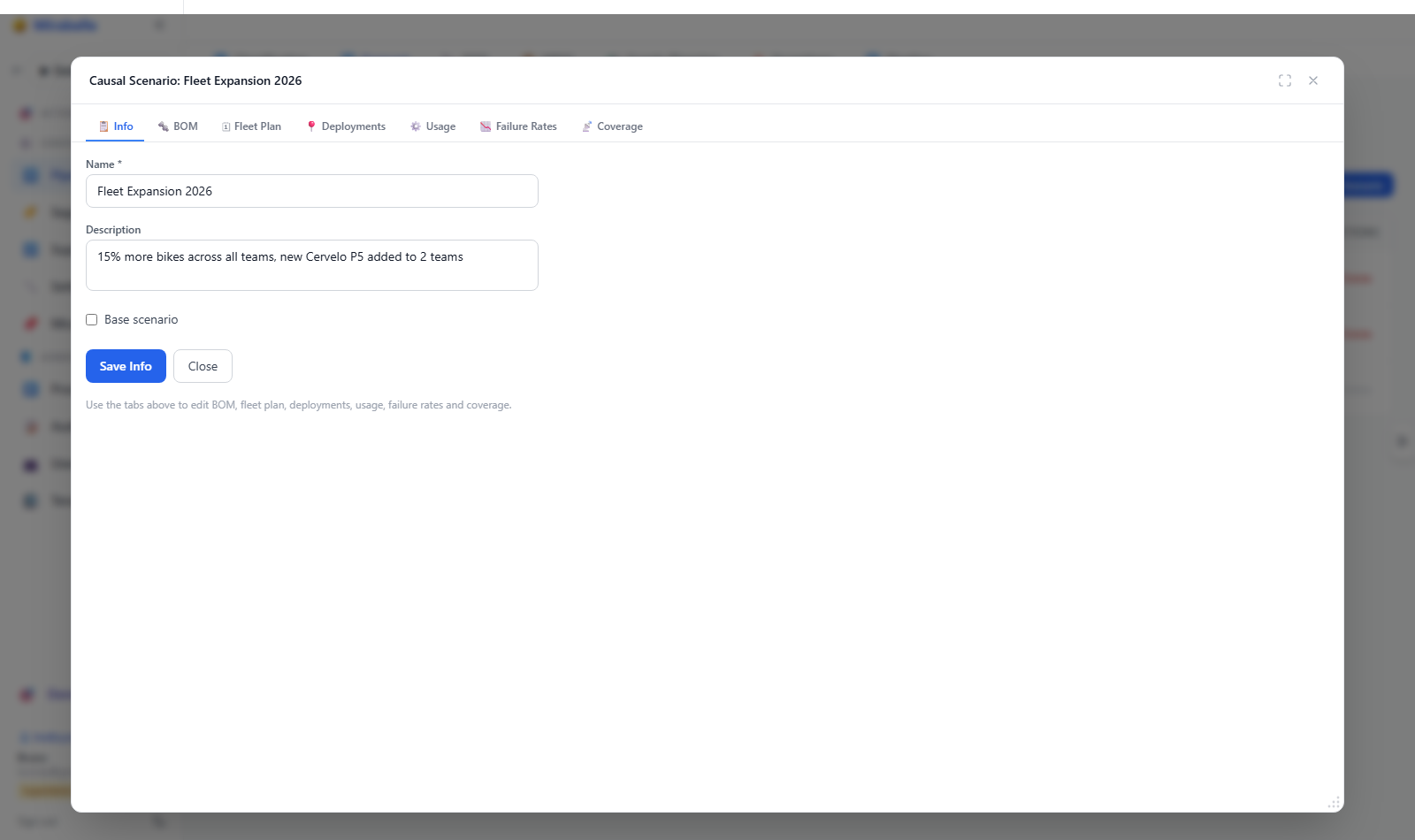Image resolution: width=1415 pixels, height=840 pixels.
Task: Grab the dialog resize handle corner
Action: (x=1334, y=803)
